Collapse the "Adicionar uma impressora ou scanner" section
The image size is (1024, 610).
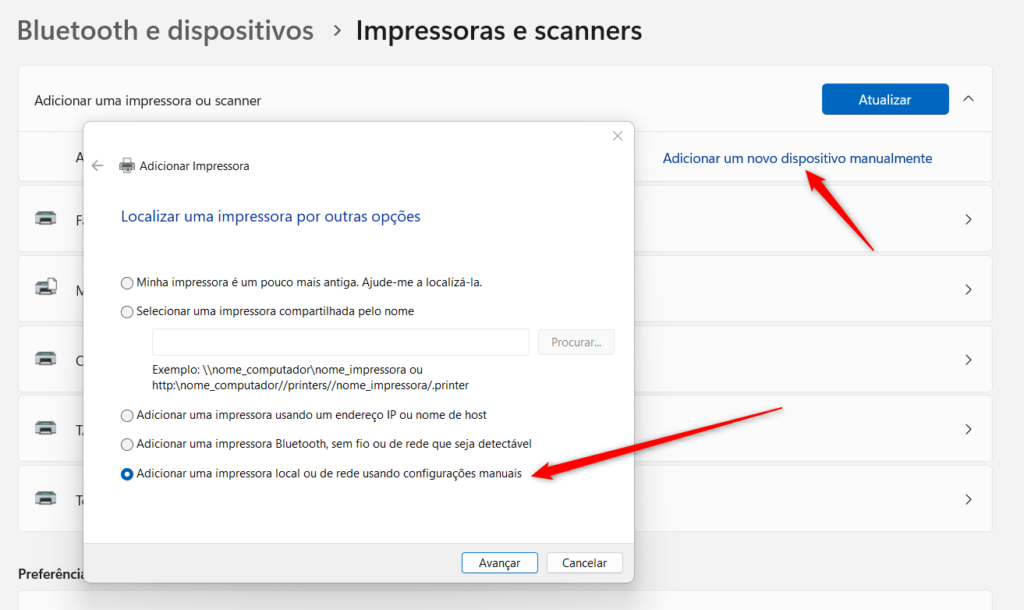click(968, 99)
